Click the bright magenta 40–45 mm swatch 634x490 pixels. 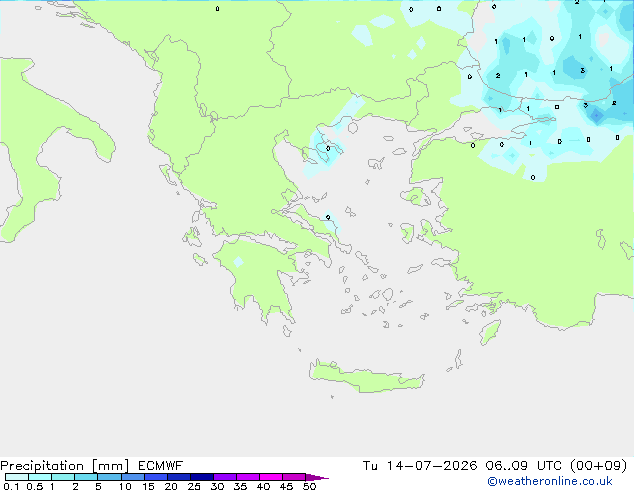pyautogui.click(x=271, y=477)
